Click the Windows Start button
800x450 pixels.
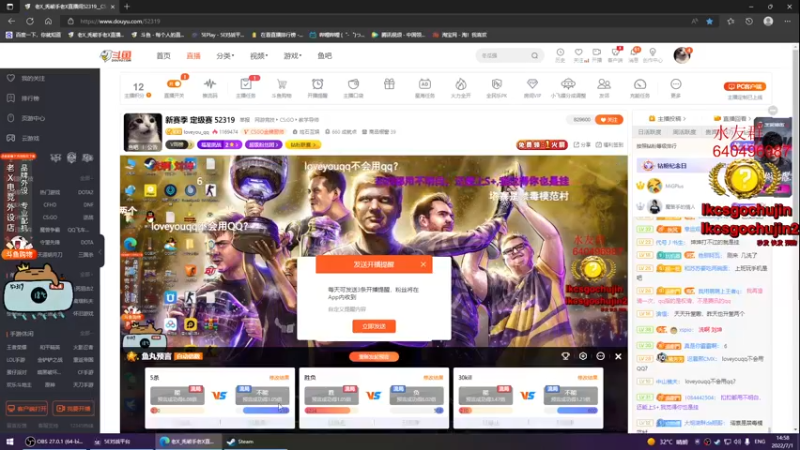10,441
